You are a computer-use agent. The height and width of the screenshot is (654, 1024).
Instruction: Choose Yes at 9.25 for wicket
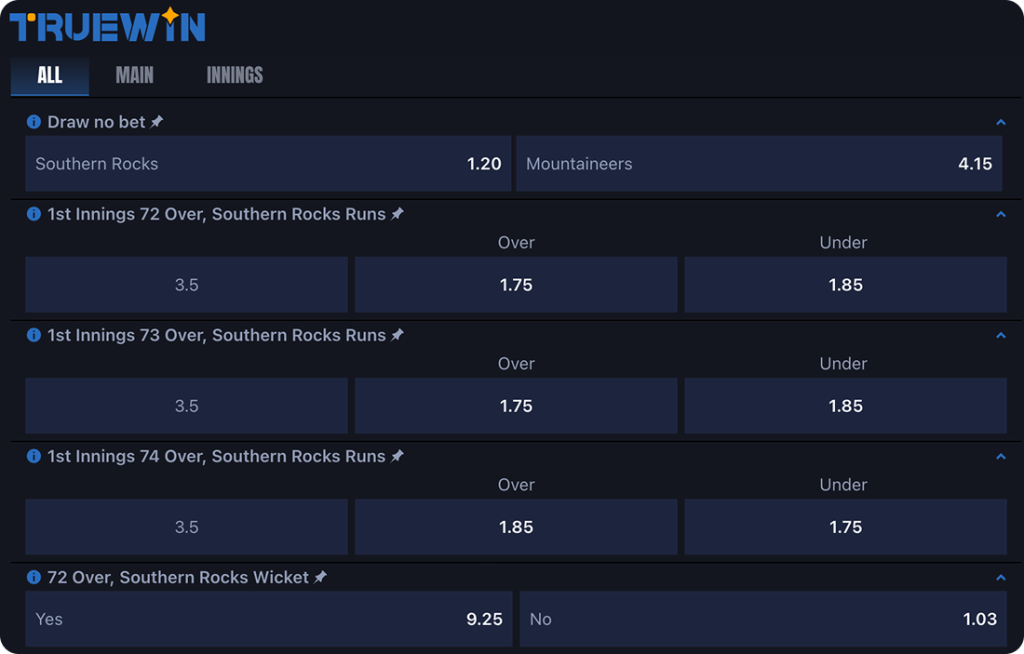coord(268,619)
